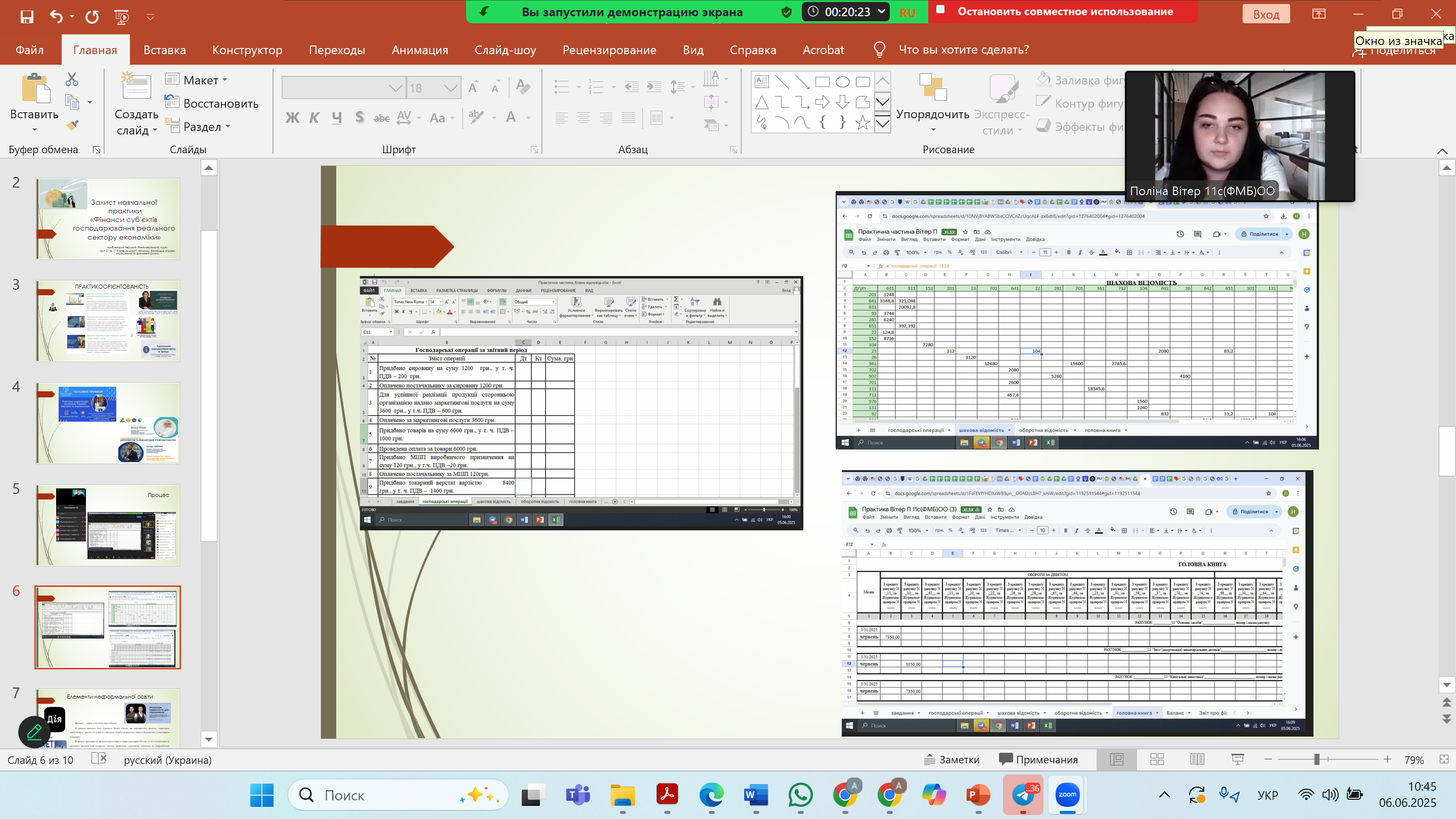Click the Sign in (Вход) button
The height and width of the screenshot is (819, 1456).
point(1265,14)
